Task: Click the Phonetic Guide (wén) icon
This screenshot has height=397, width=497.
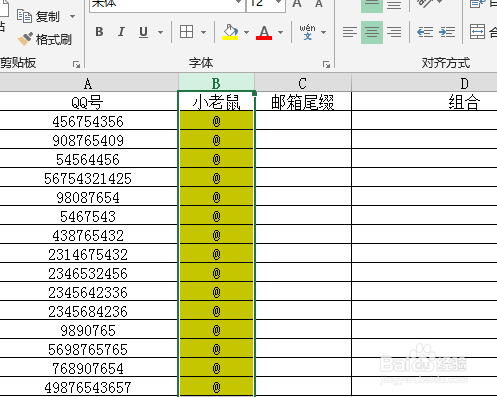Action: click(x=307, y=32)
